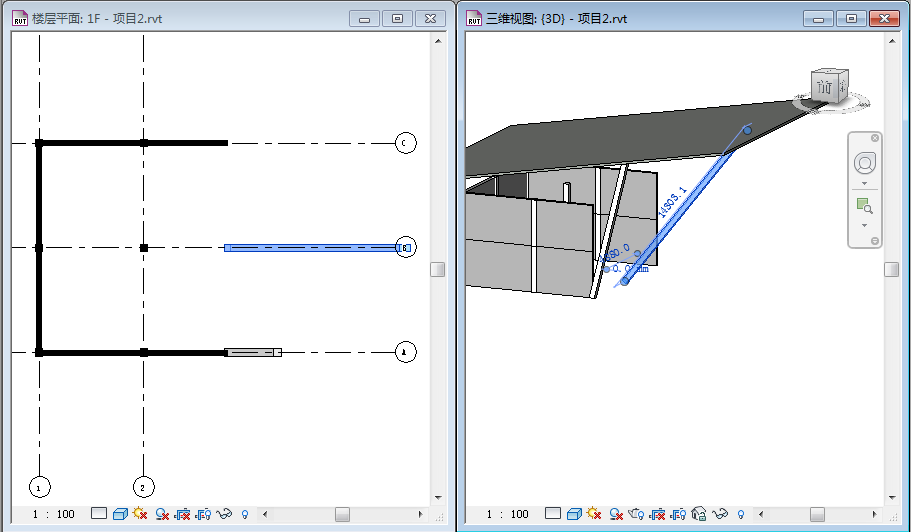The height and width of the screenshot is (532, 911).
Task: Open Rendering dialog teapot icon in 3D view
Action: pyautogui.click(x=636, y=513)
